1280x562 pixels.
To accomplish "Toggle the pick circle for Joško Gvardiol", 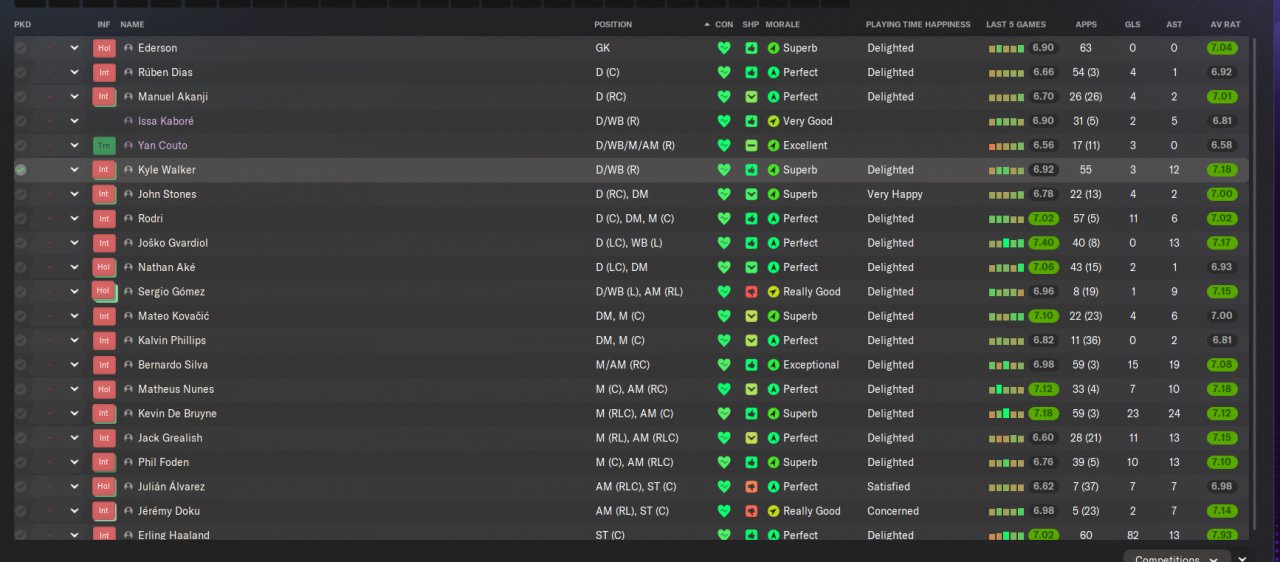I will tap(21, 243).
